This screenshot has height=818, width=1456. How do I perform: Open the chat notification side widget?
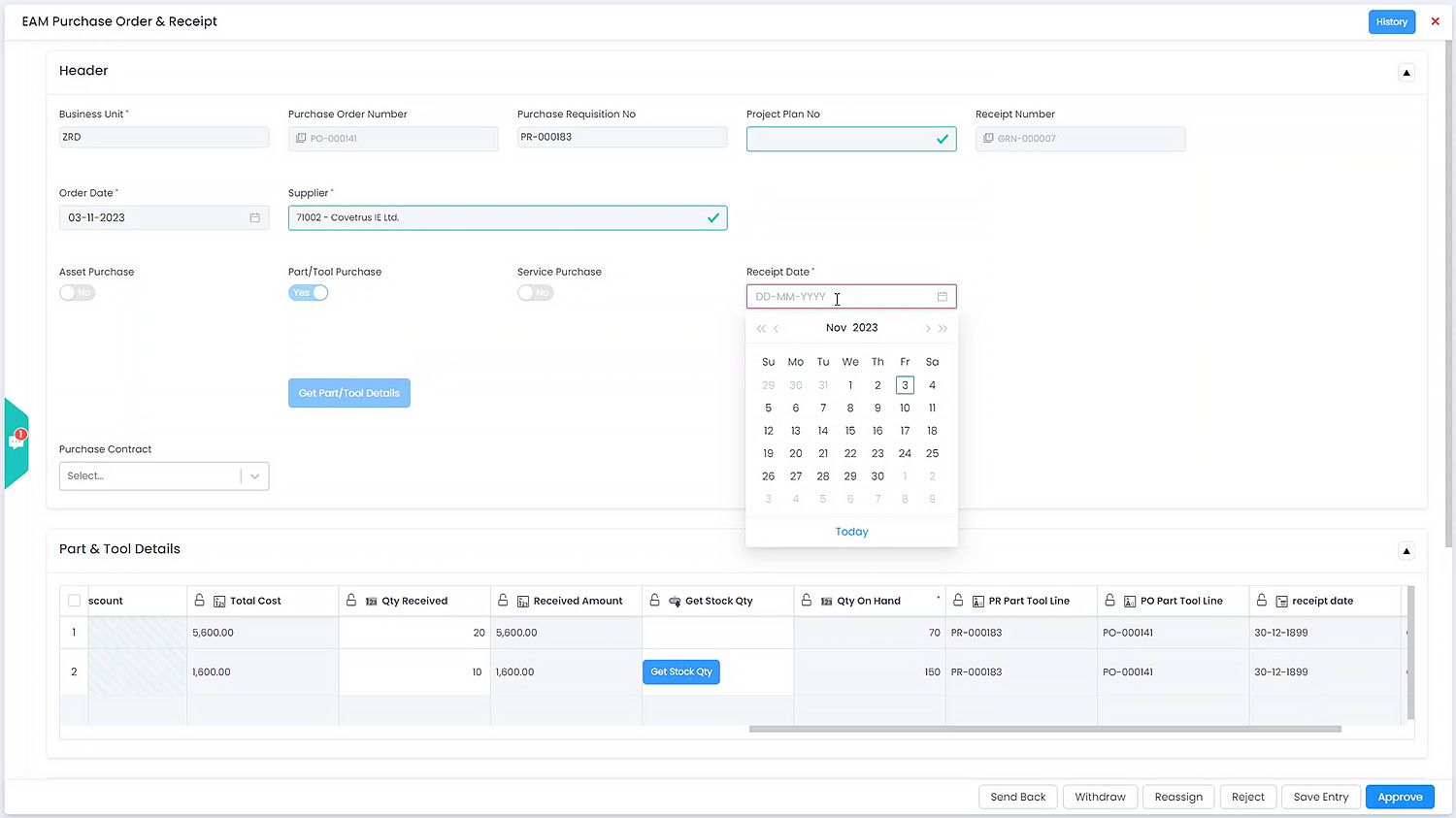(x=17, y=442)
